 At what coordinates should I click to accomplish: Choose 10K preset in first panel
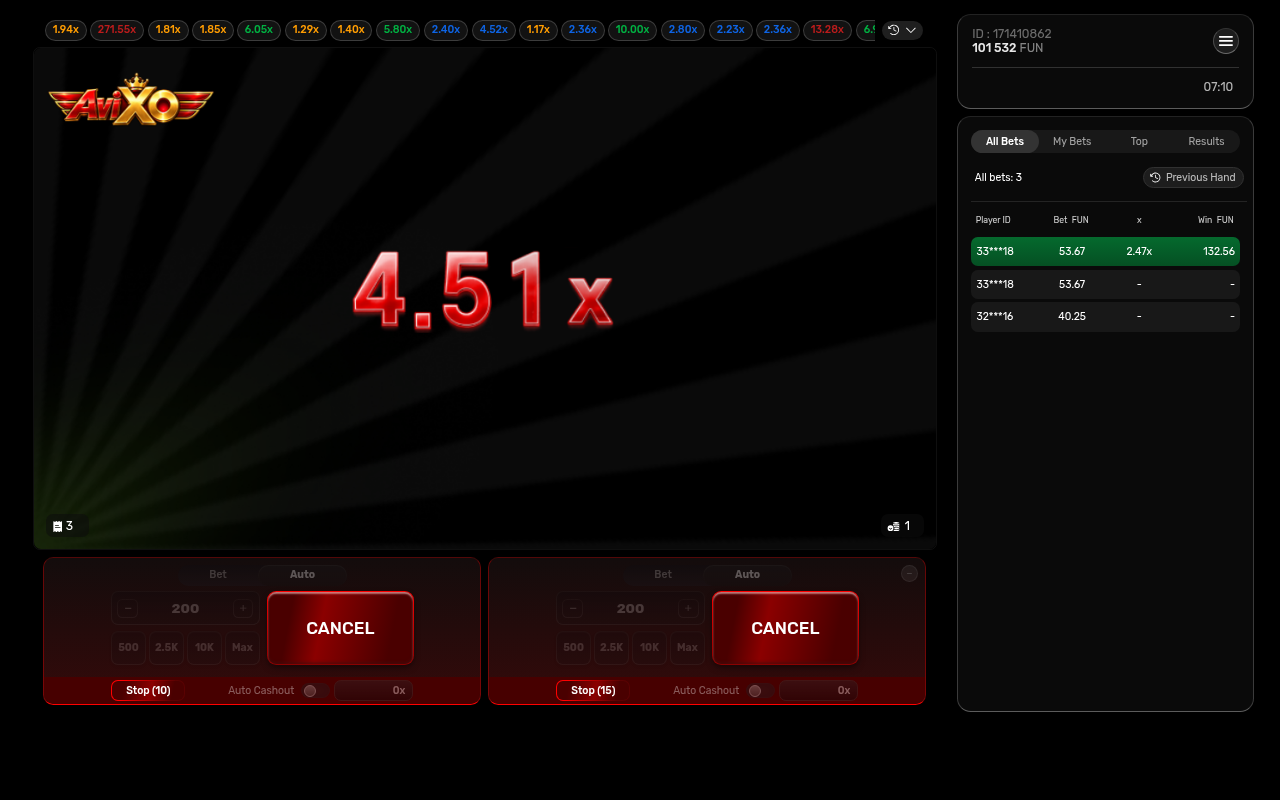(x=204, y=648)
